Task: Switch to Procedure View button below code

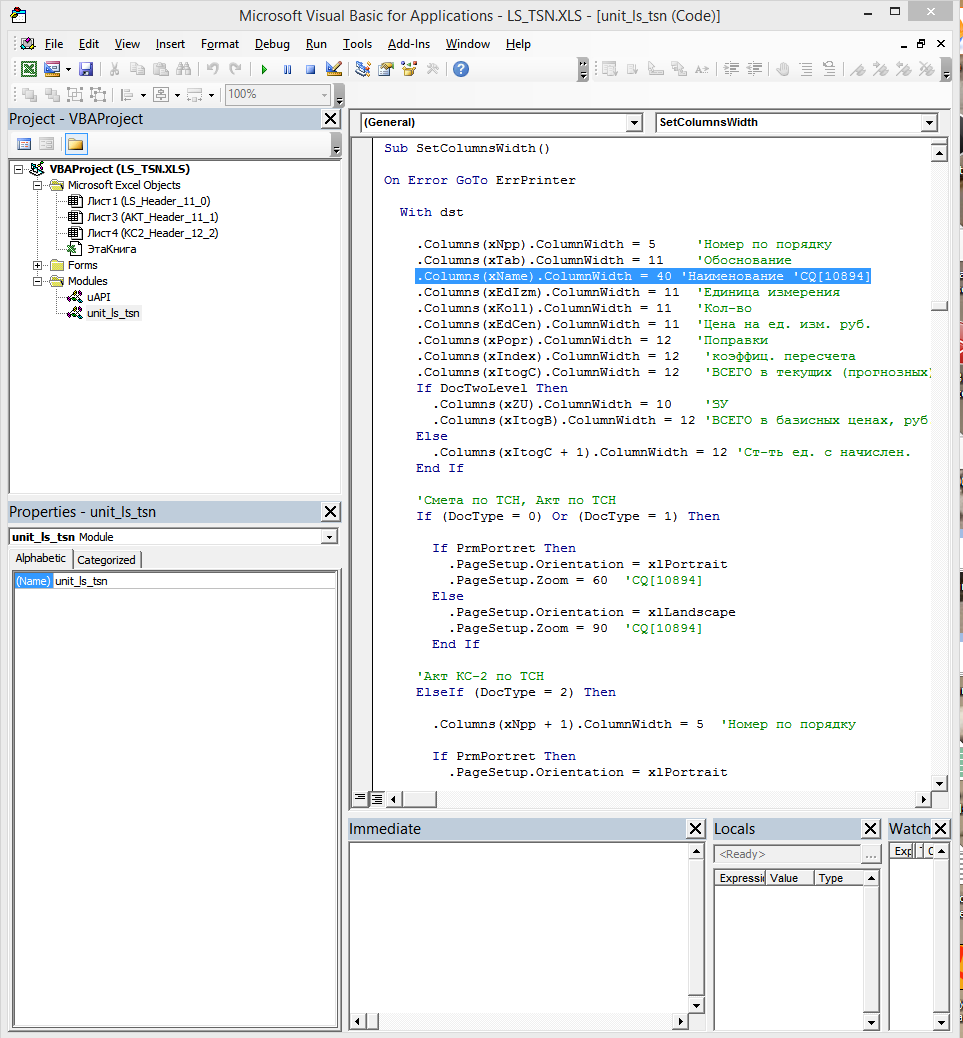Action: coord(360,798)
